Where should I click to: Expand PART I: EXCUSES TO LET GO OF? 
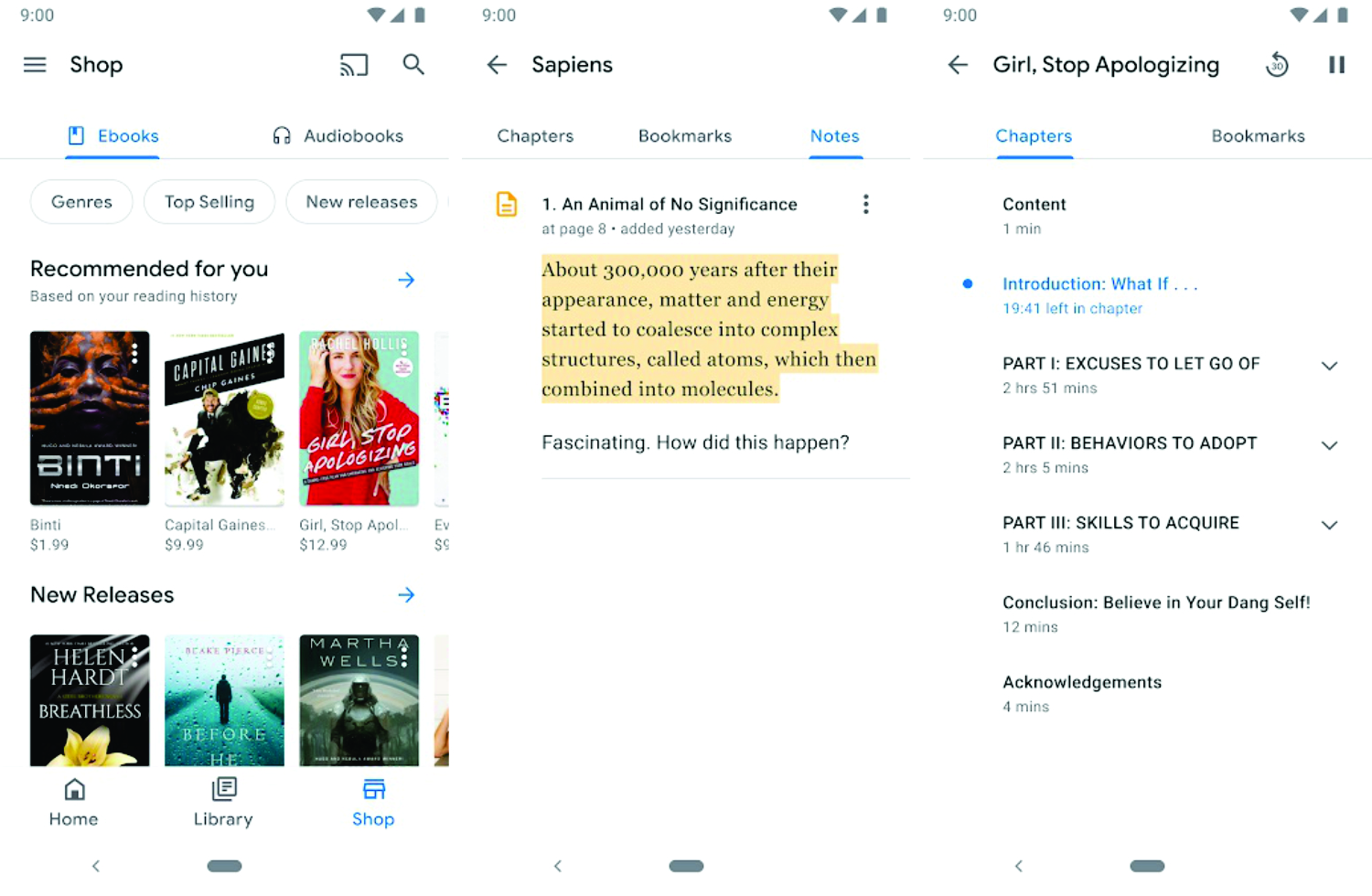pos(1330,366)
